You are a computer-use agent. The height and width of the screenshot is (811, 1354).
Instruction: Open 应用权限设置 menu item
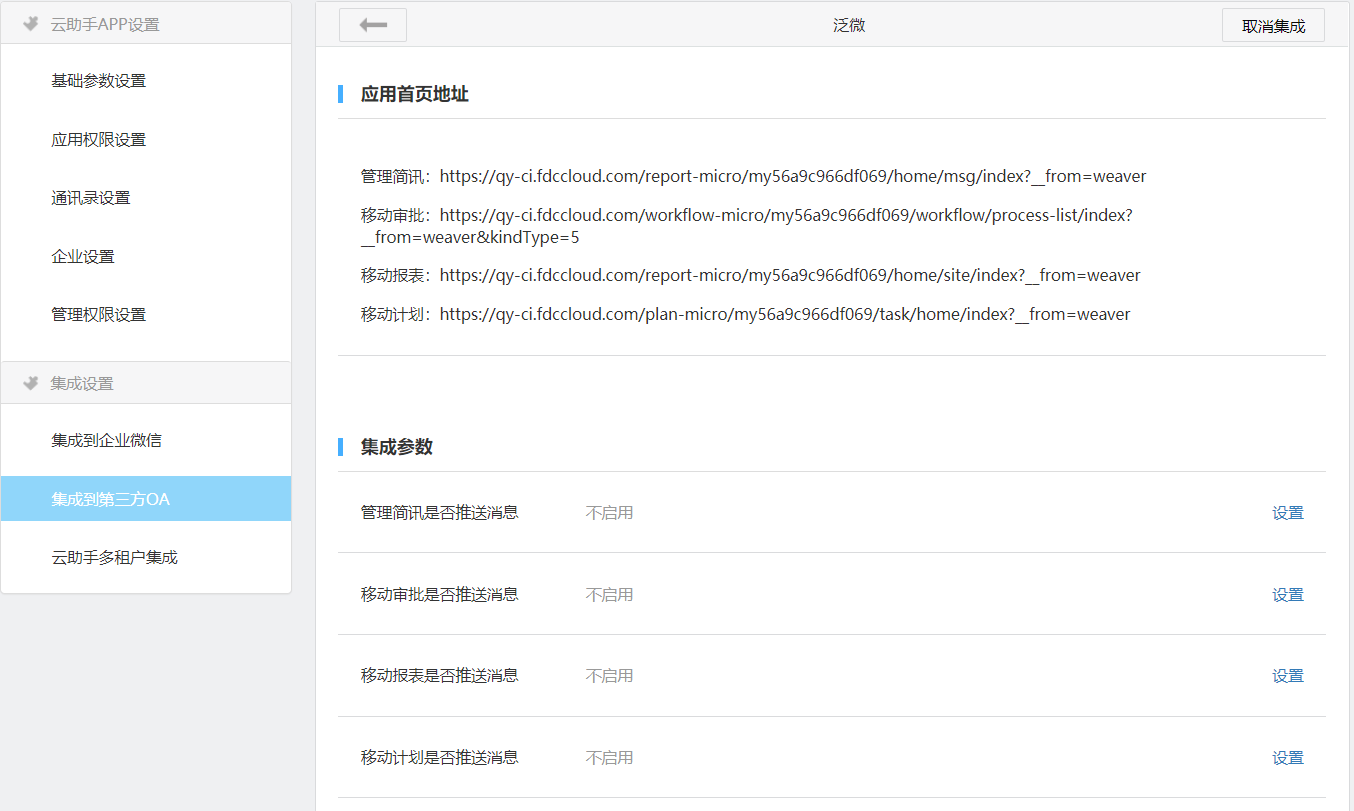point(146,140)
